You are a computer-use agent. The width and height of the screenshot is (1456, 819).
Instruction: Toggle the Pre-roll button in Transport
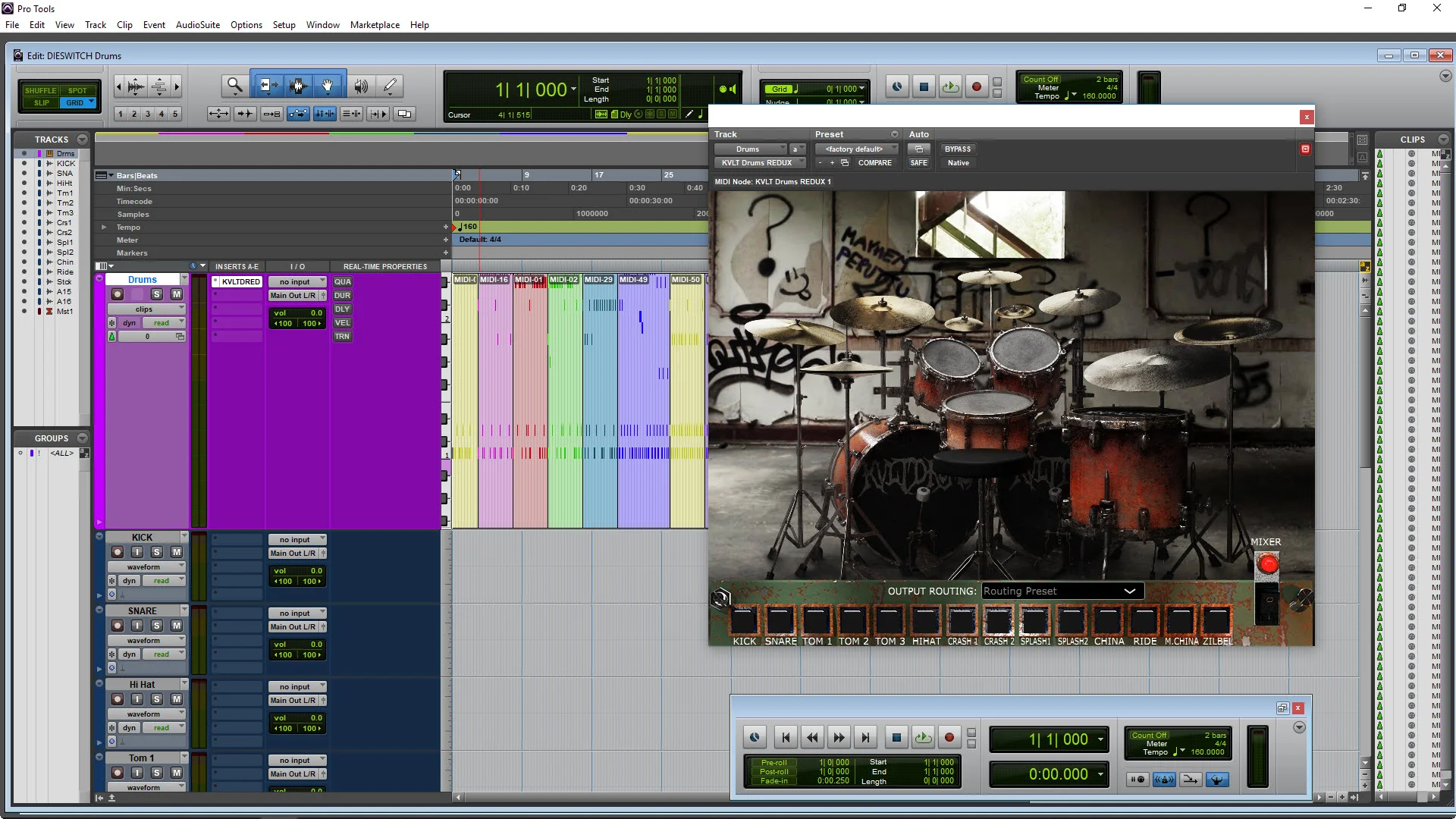pyautogui.click(x=774, y=763)
